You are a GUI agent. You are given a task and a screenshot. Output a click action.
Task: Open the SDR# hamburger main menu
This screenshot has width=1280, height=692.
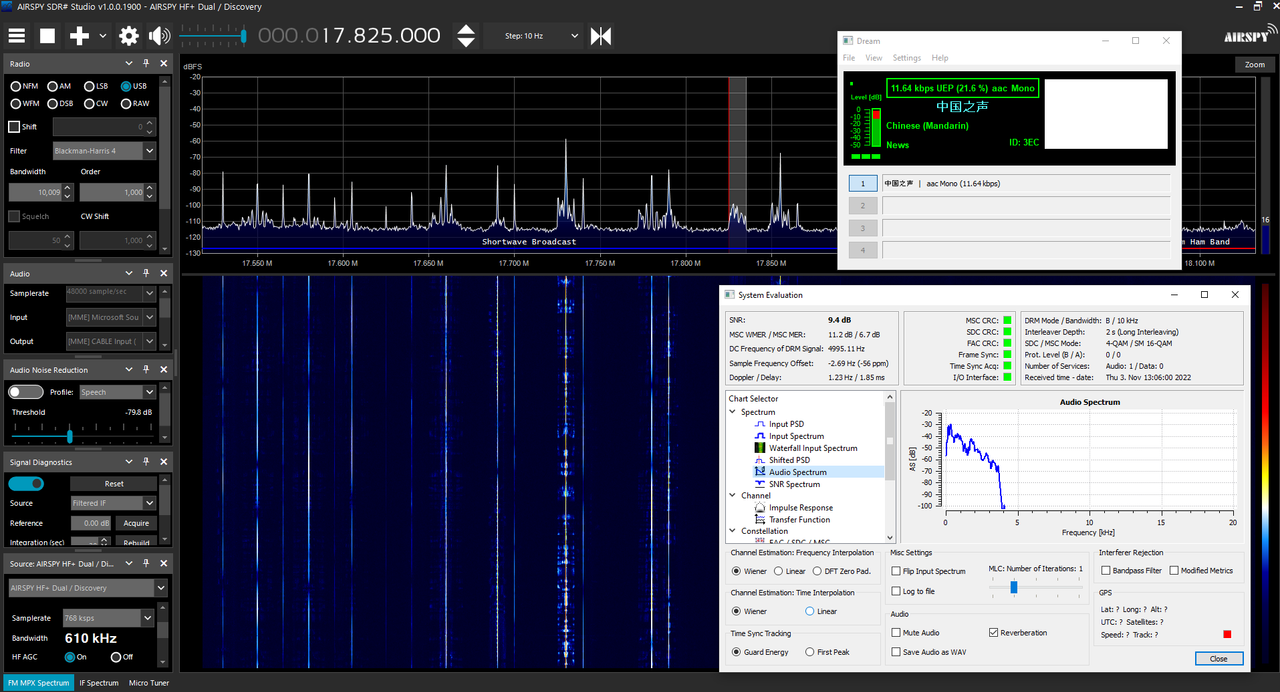click(x=17, y=36)
